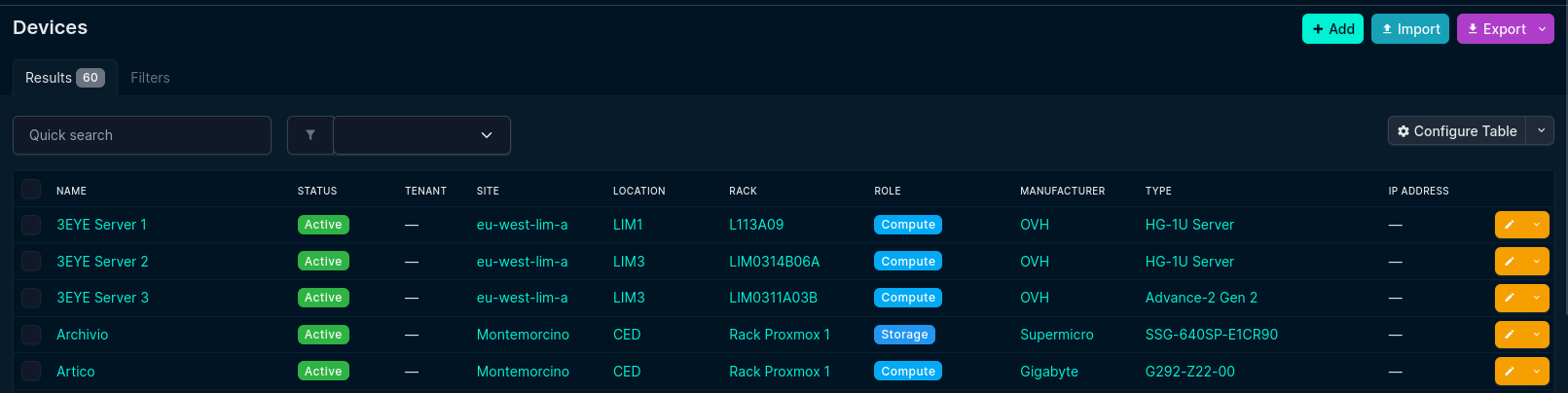Screen dimensions: 1568x393
Task: Click the Import button with upload icon
Action: tap(1410, 29)
